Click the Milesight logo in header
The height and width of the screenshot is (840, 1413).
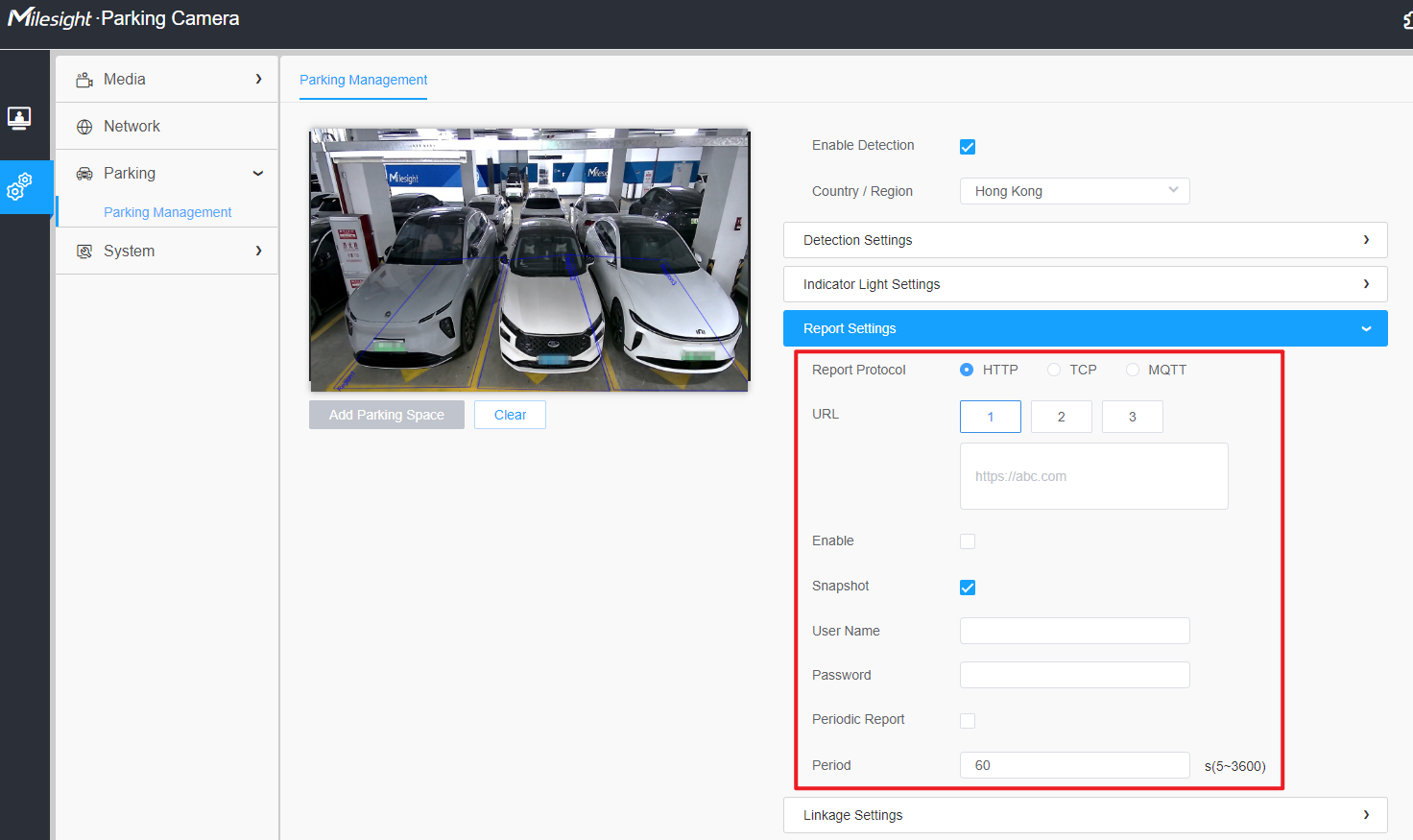pyautogui.click(x=49, y=18)
